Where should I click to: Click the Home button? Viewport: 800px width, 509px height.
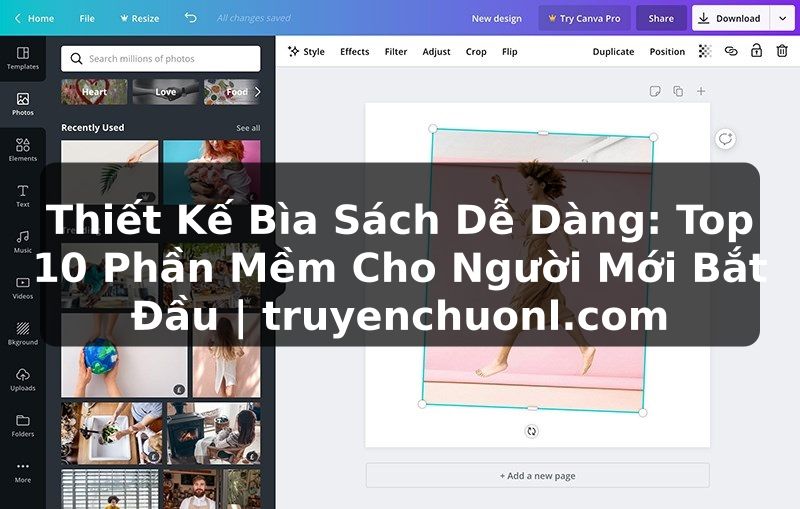[34, 18]
